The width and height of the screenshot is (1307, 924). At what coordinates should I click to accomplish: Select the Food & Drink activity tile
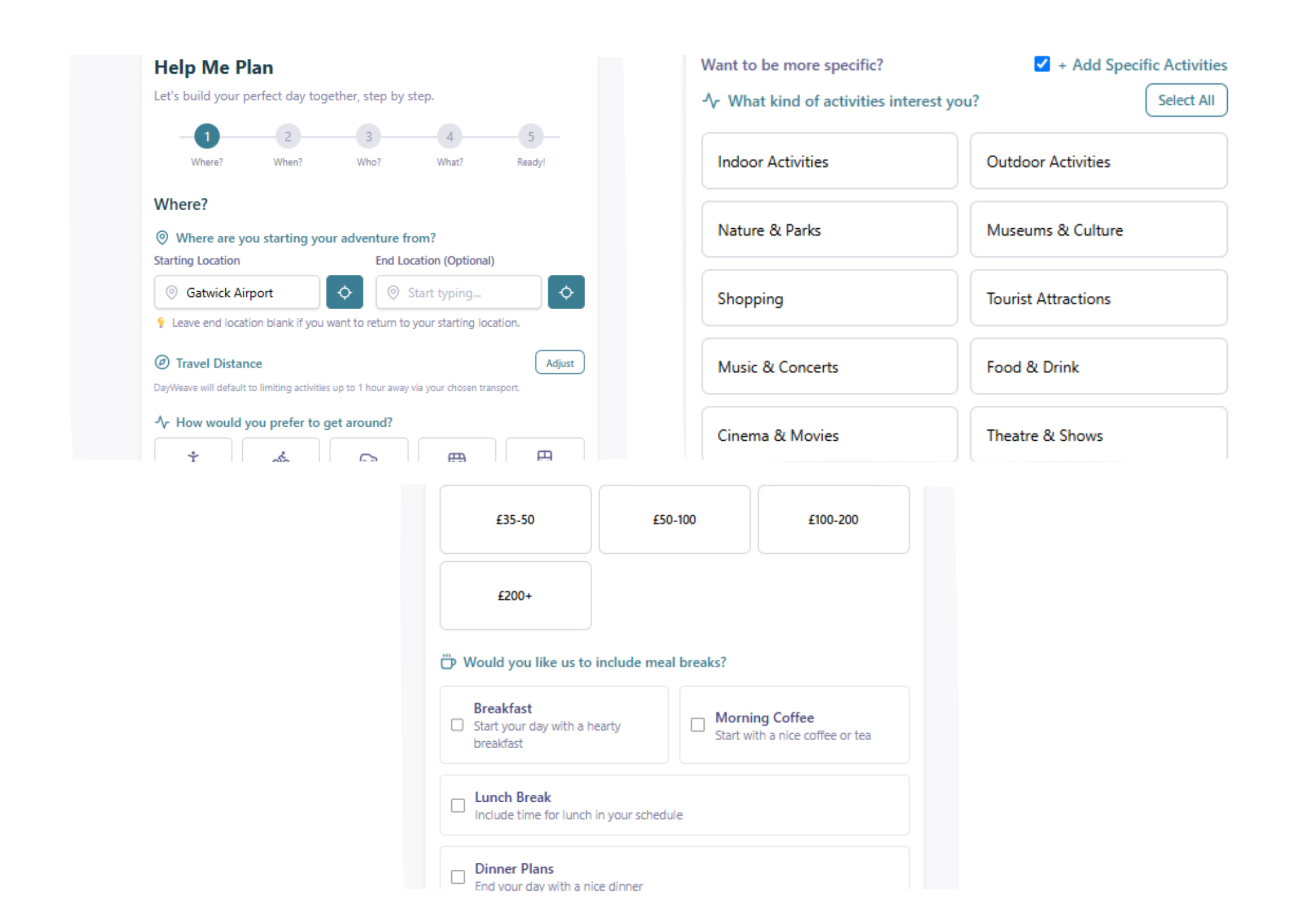[x=1098, y=367]
